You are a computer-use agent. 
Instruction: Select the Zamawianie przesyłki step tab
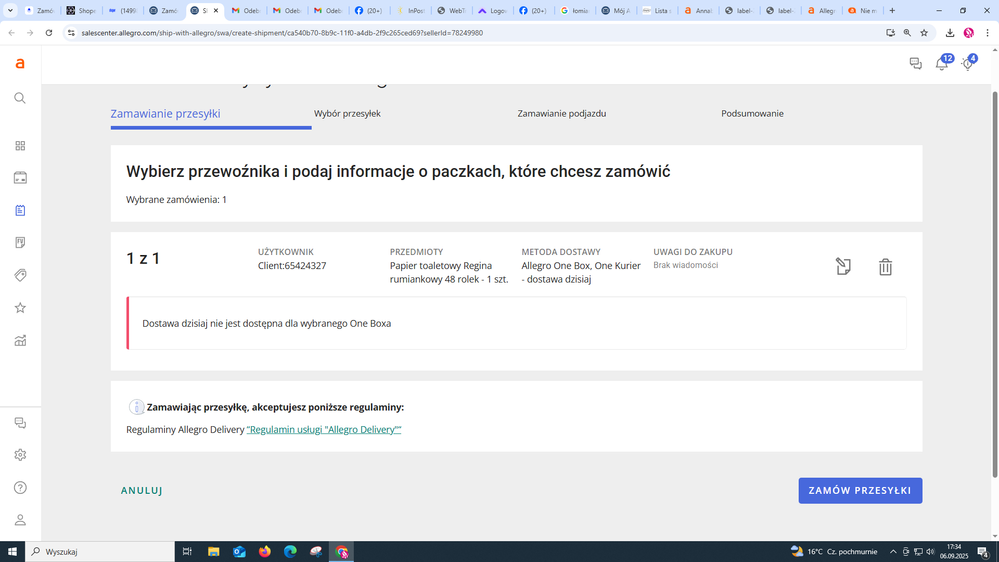pyautogui.click(x=166, y=113)
